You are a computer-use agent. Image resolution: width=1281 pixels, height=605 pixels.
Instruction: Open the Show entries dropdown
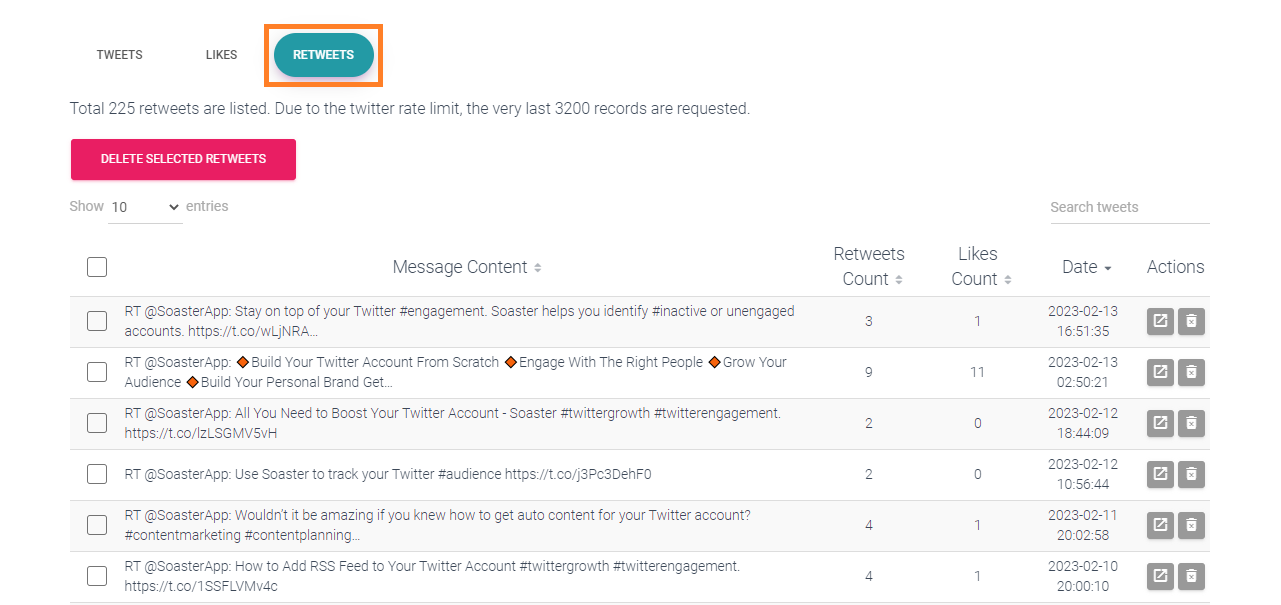pos(145,207)
